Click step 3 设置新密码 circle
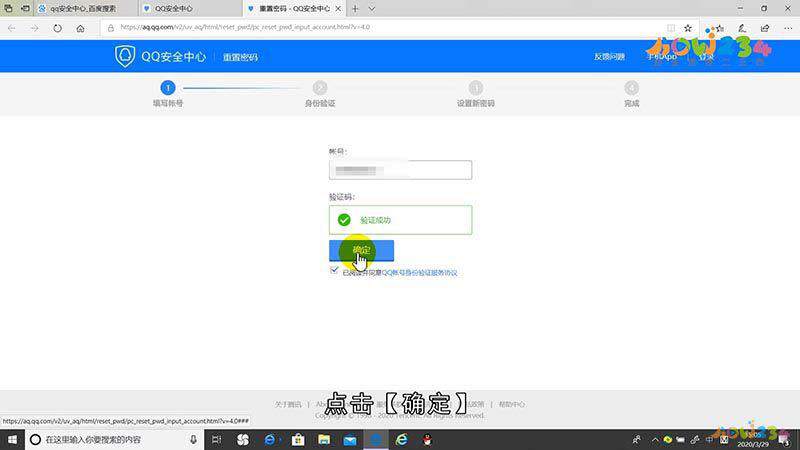Image resolution: width=800 pixels, height=450 pixels. pos(476,88)
